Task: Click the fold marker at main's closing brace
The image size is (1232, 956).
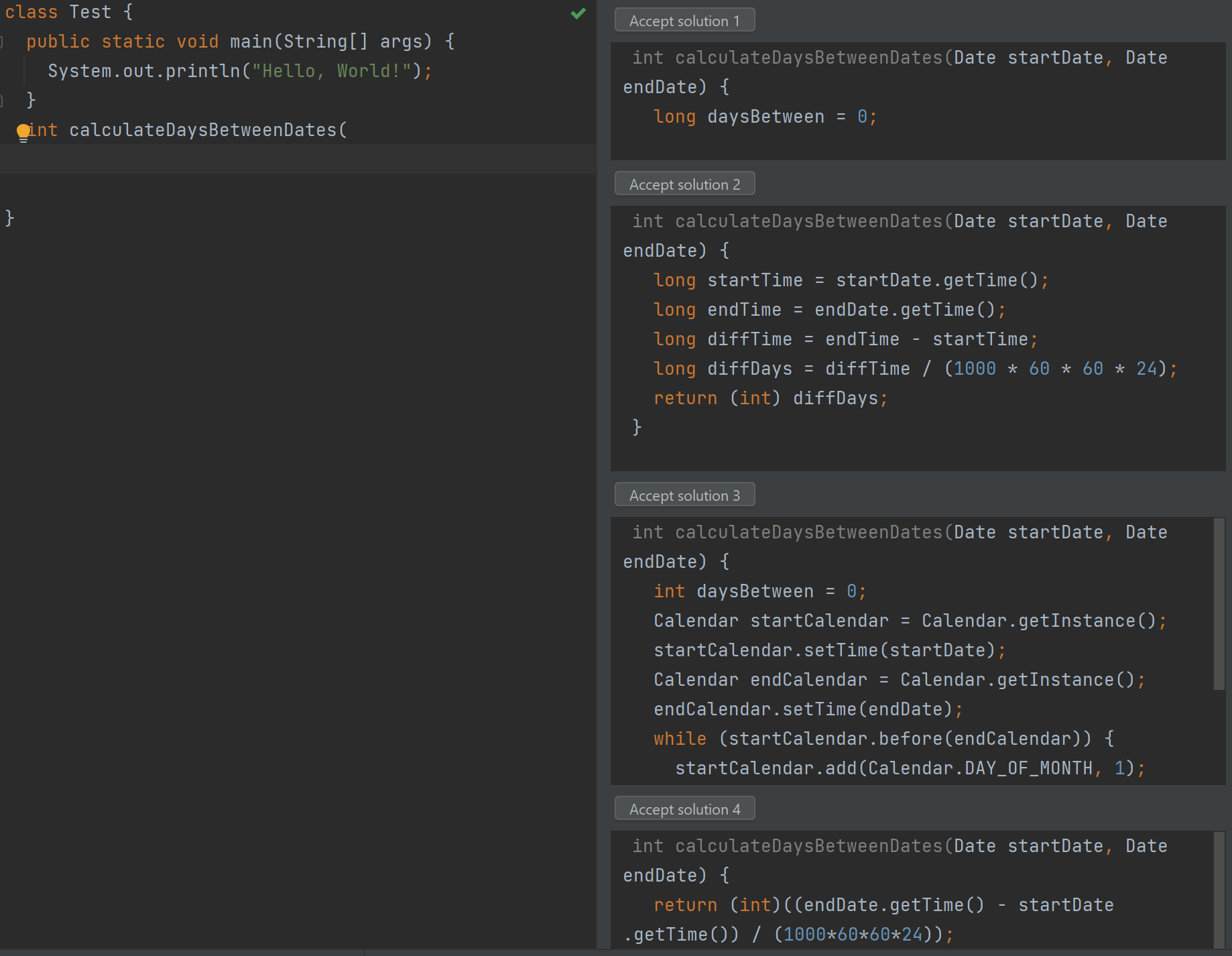Action: click(2, 101)
